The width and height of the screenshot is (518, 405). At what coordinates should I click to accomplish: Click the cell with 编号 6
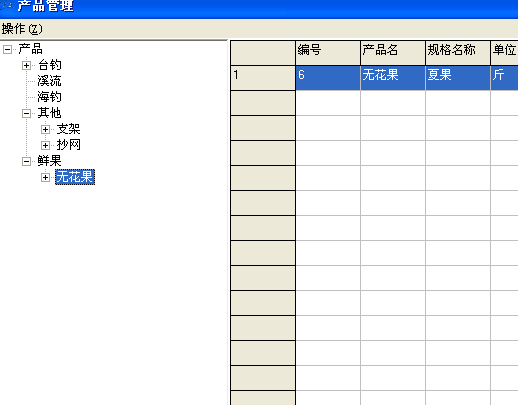point(328,78)
